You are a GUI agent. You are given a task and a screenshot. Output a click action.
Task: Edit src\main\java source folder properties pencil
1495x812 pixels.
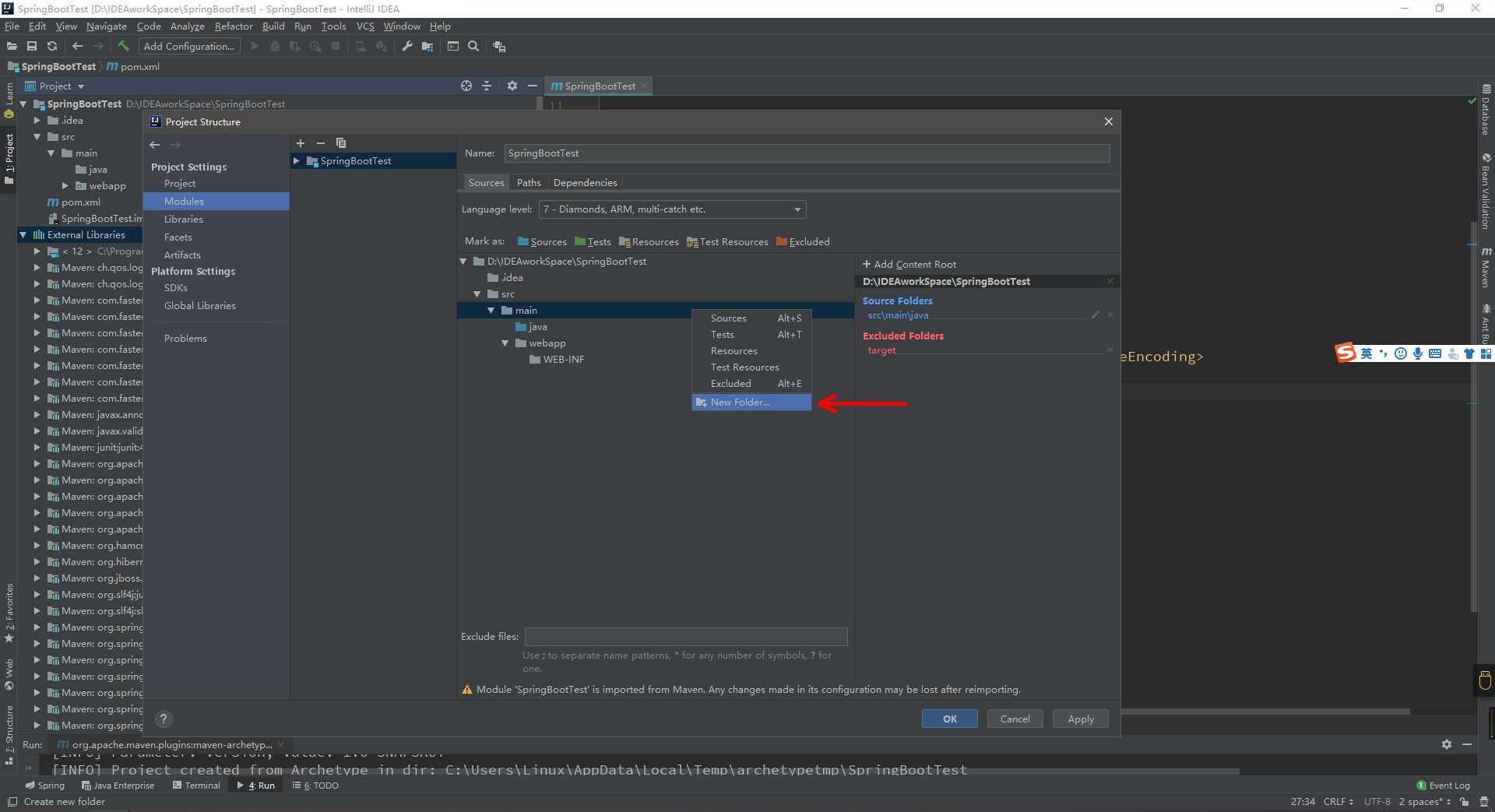(1096, 315)
